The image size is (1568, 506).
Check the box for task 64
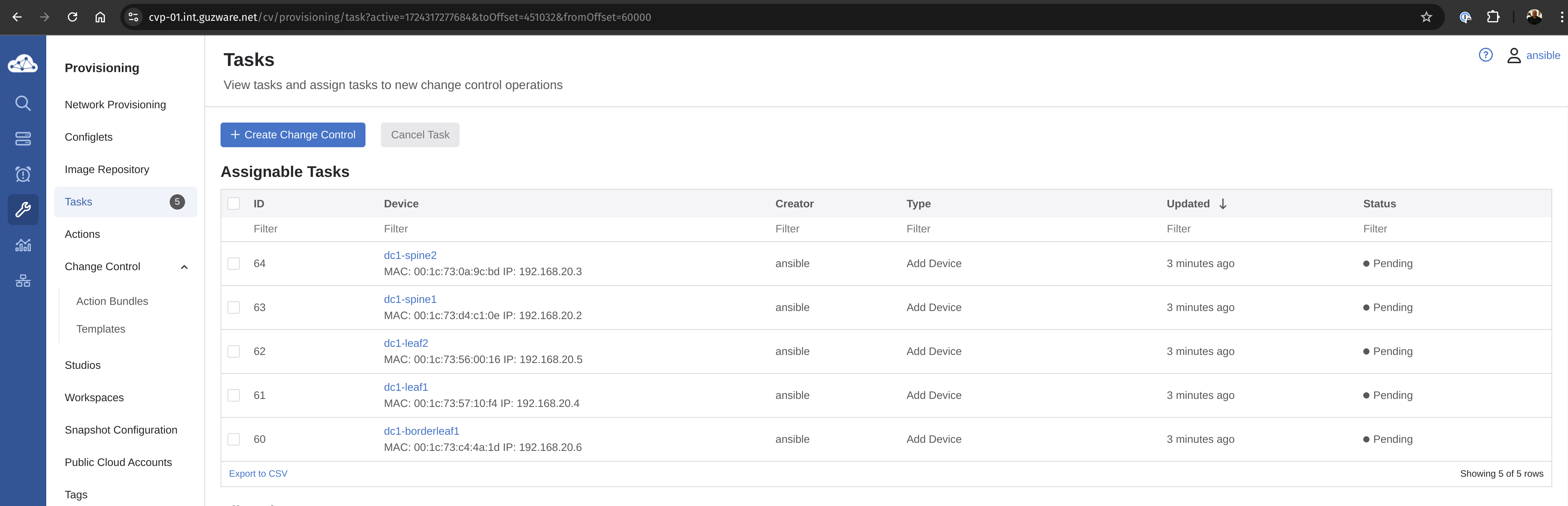[x=234, y=263]
